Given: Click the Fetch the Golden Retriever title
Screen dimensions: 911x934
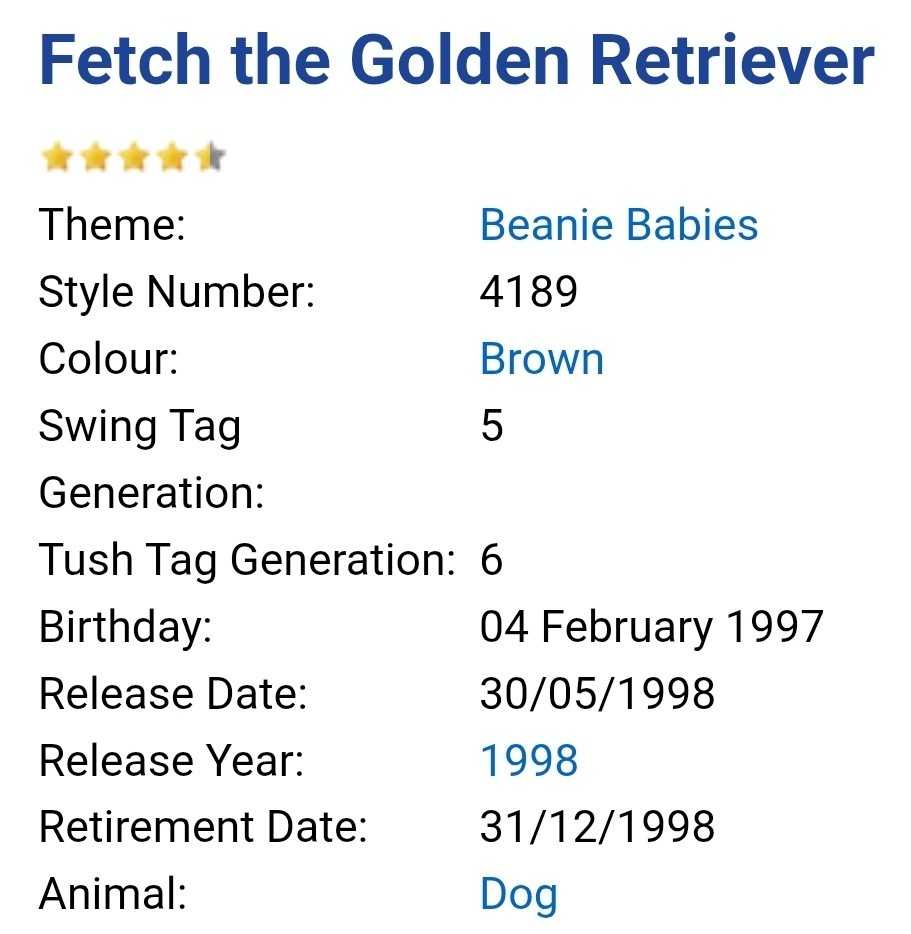Looking at the screenshot, I should click(456, 61).
